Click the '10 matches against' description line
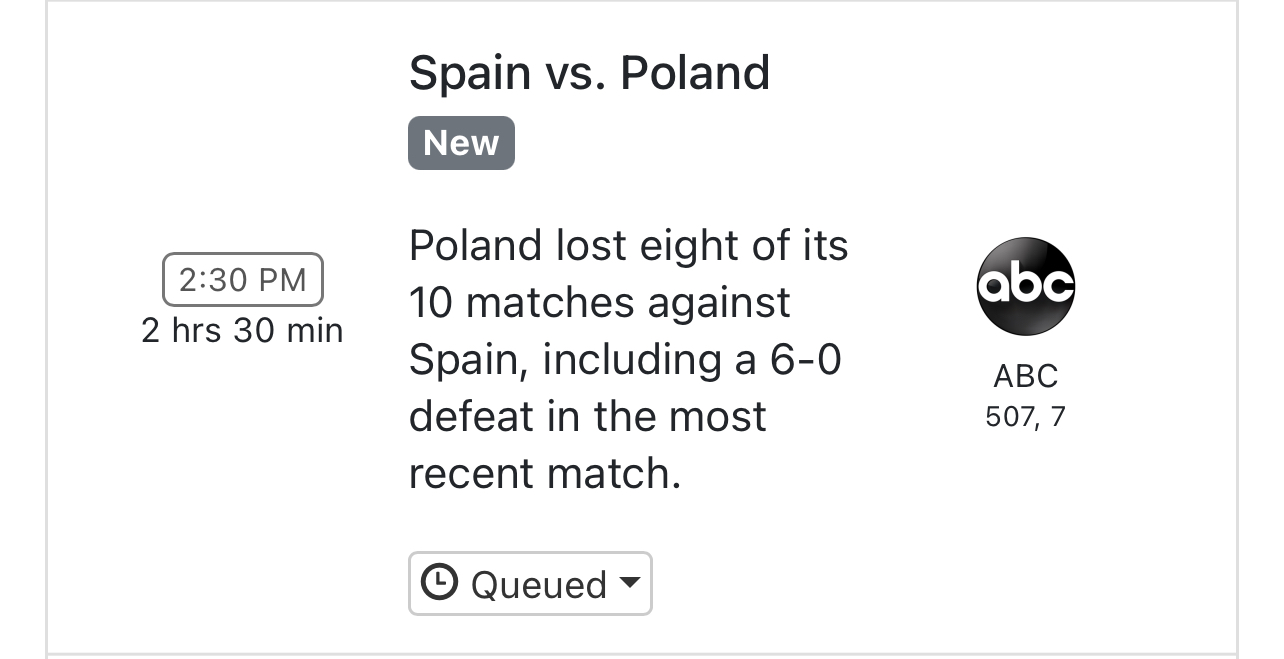The height and width of the screenshot is (659, 1284). pos(599,302)
